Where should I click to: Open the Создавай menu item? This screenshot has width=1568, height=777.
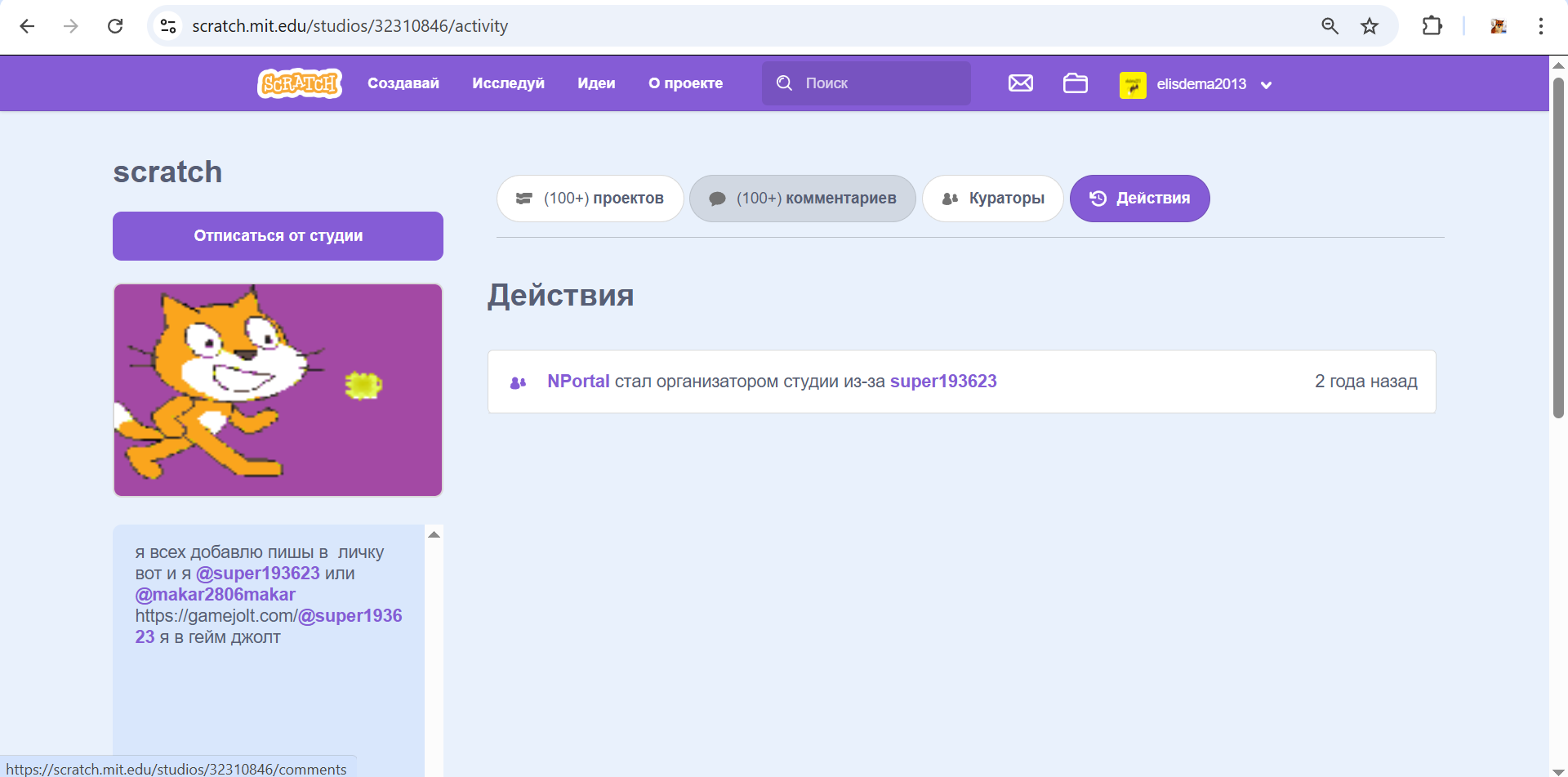pyautogui.click(x=403, y=83)
